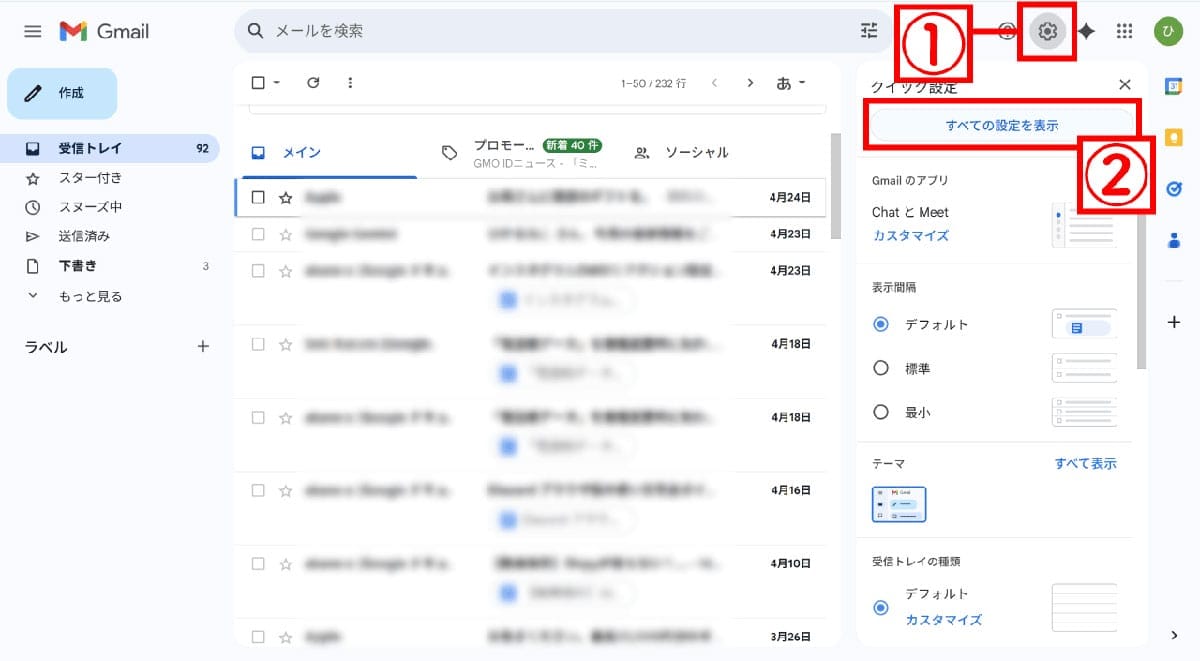The width and height of the screenshot is (1200, 661).
Task: Open the more actions three-dot menu
Action: tap(350, 83)
